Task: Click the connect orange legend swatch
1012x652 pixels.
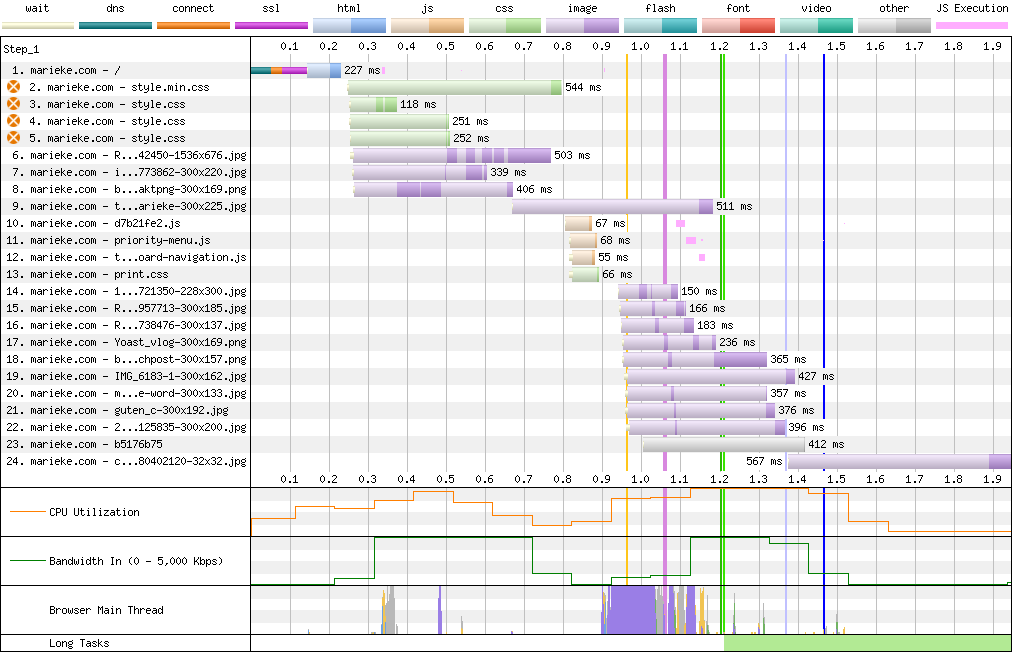Action: (x=193, y=24)
